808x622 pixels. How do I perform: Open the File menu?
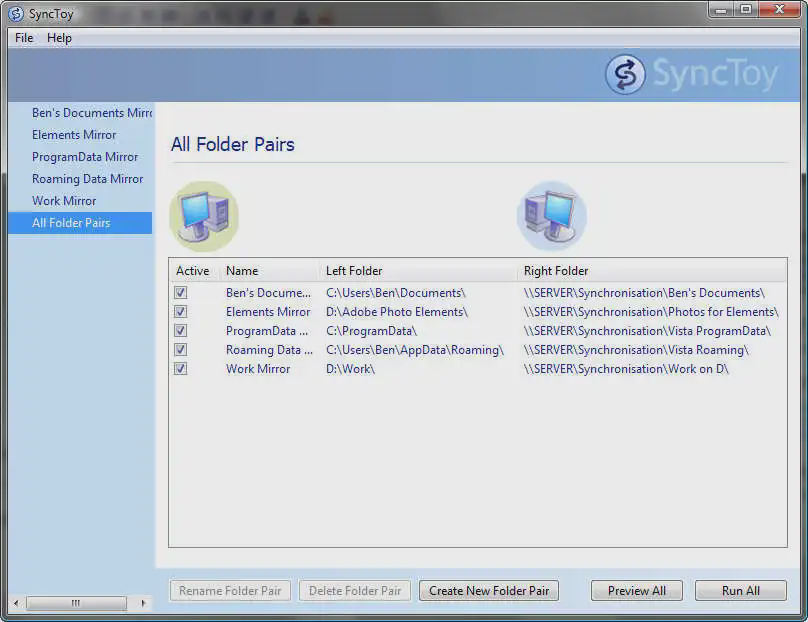23,38
